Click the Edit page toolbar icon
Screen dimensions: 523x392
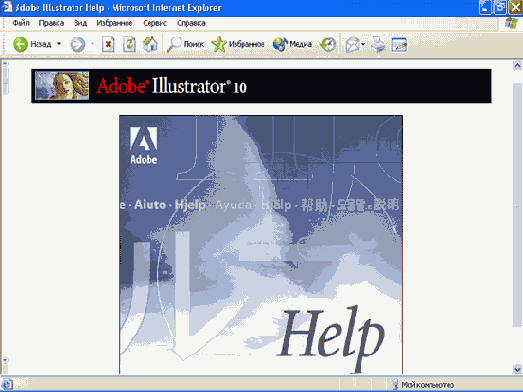tap(399, 45)
